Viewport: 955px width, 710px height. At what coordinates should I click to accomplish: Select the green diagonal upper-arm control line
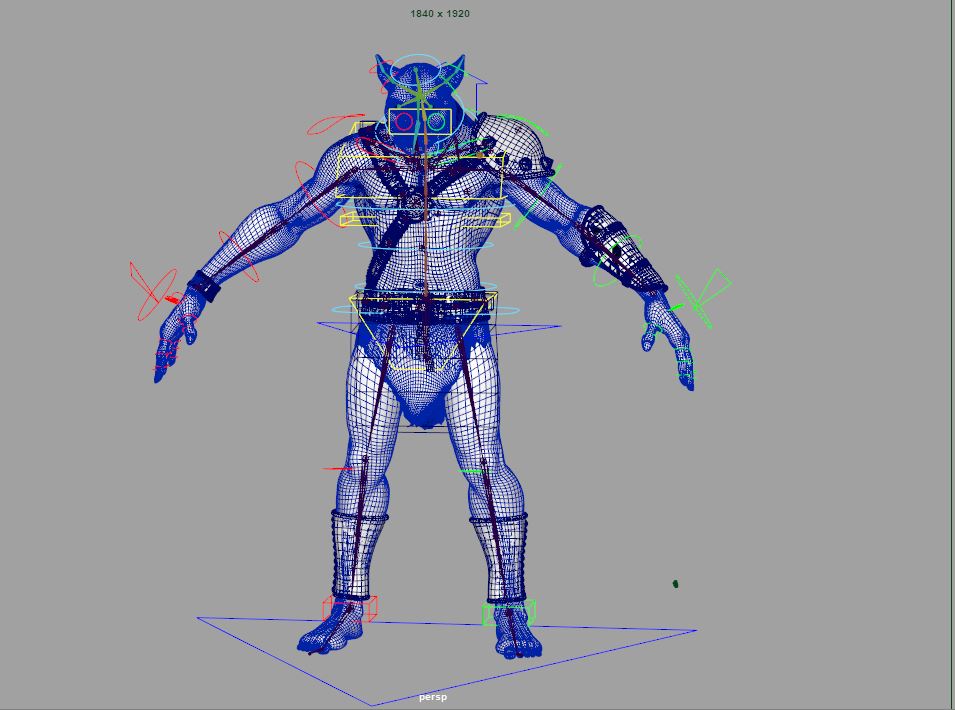click(537, 196)
